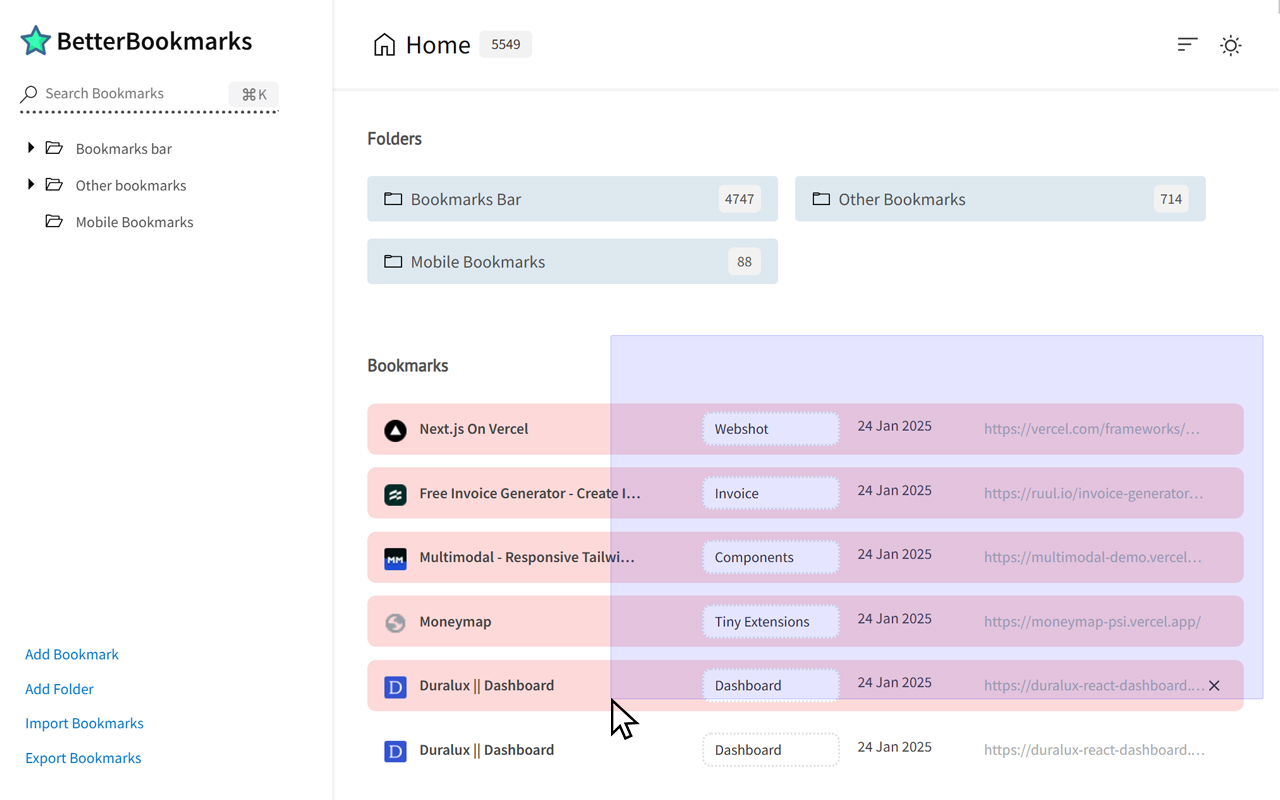Select Other bookmarks in sidebar tree
The image size is (1280, 800).
point(131,186)
